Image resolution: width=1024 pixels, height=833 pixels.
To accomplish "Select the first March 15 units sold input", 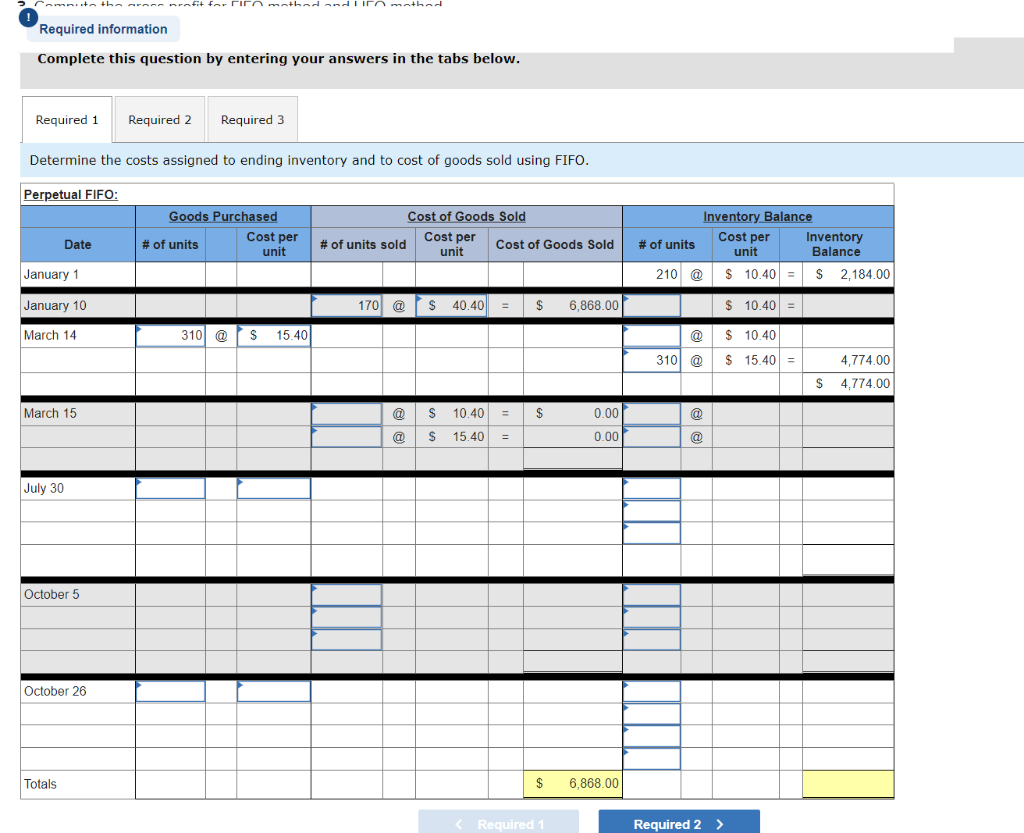I will tap(346, 413).
